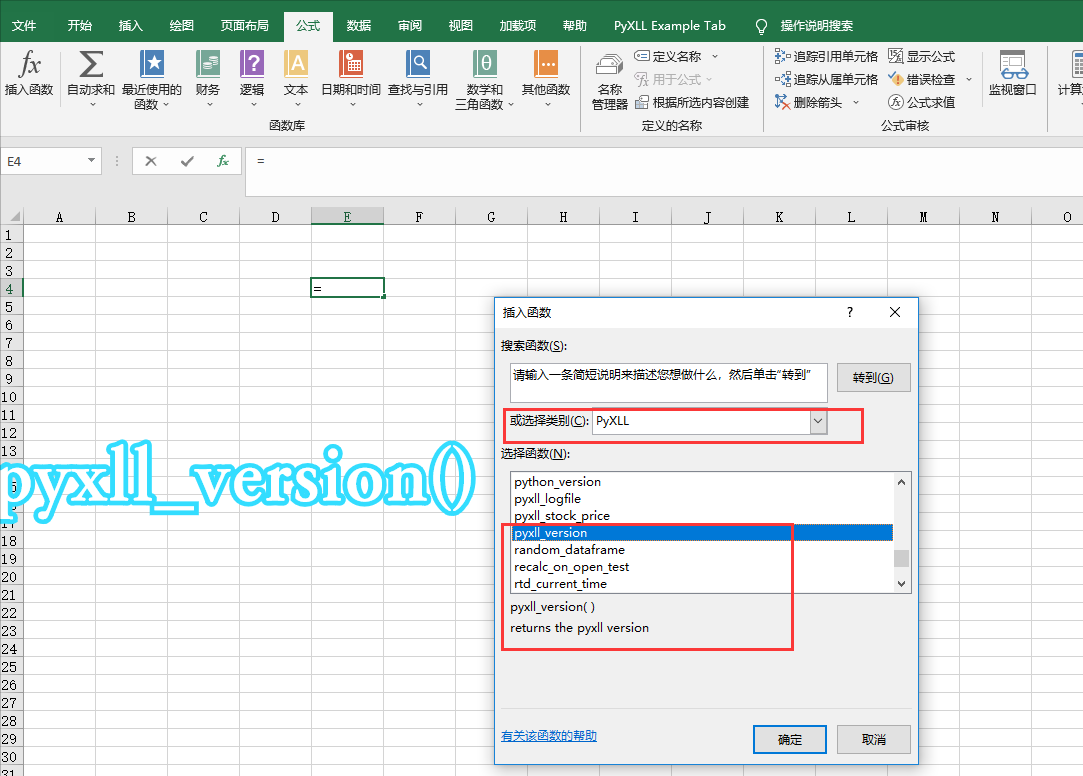Open the PyXLL Example Tab
1083x776 pixels.
[669, 26]
